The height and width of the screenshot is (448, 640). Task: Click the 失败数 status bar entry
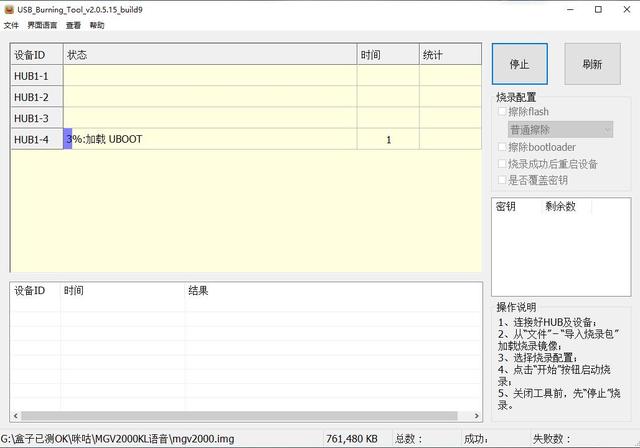(552, 439)
